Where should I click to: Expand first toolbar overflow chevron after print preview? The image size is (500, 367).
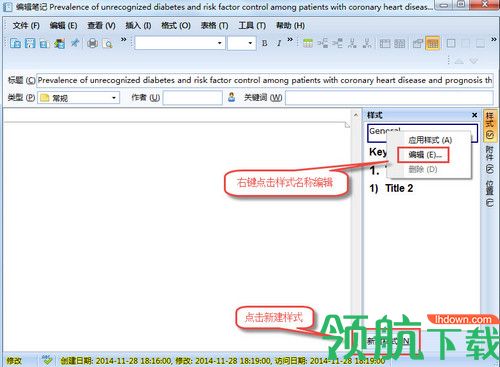pyautogui.click(x=123, y=40)
